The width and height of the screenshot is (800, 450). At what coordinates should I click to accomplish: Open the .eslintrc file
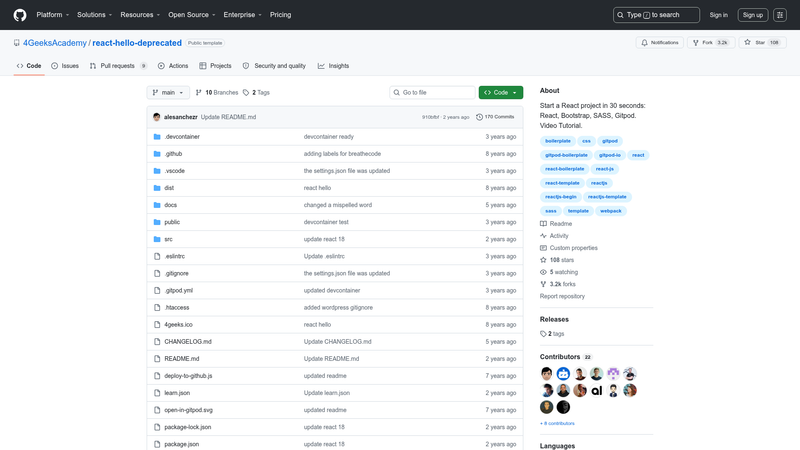[x=174, y=256]
